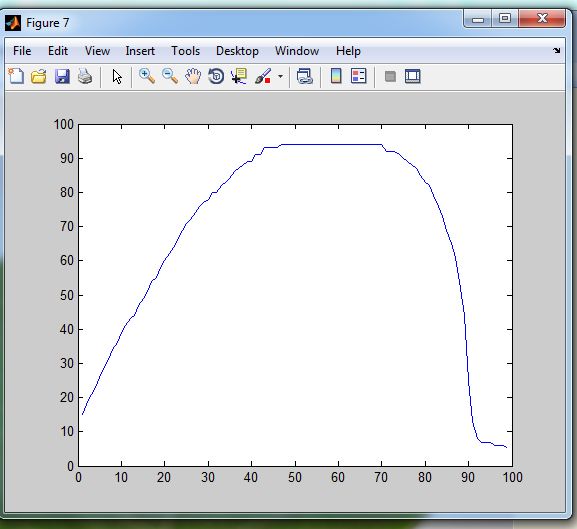Open the Insert menu

[140, 51]
